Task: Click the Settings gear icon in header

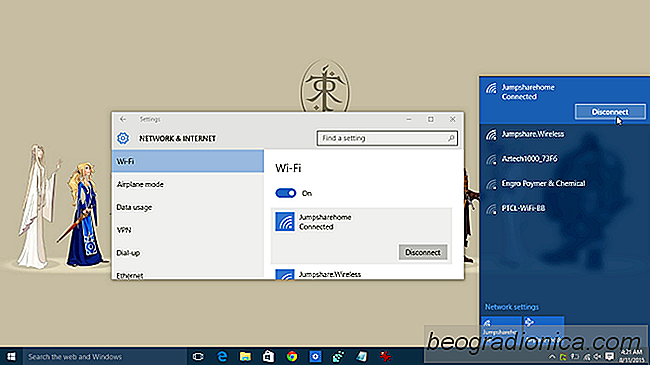Action: pyautogui.click(x=123, y=138)
